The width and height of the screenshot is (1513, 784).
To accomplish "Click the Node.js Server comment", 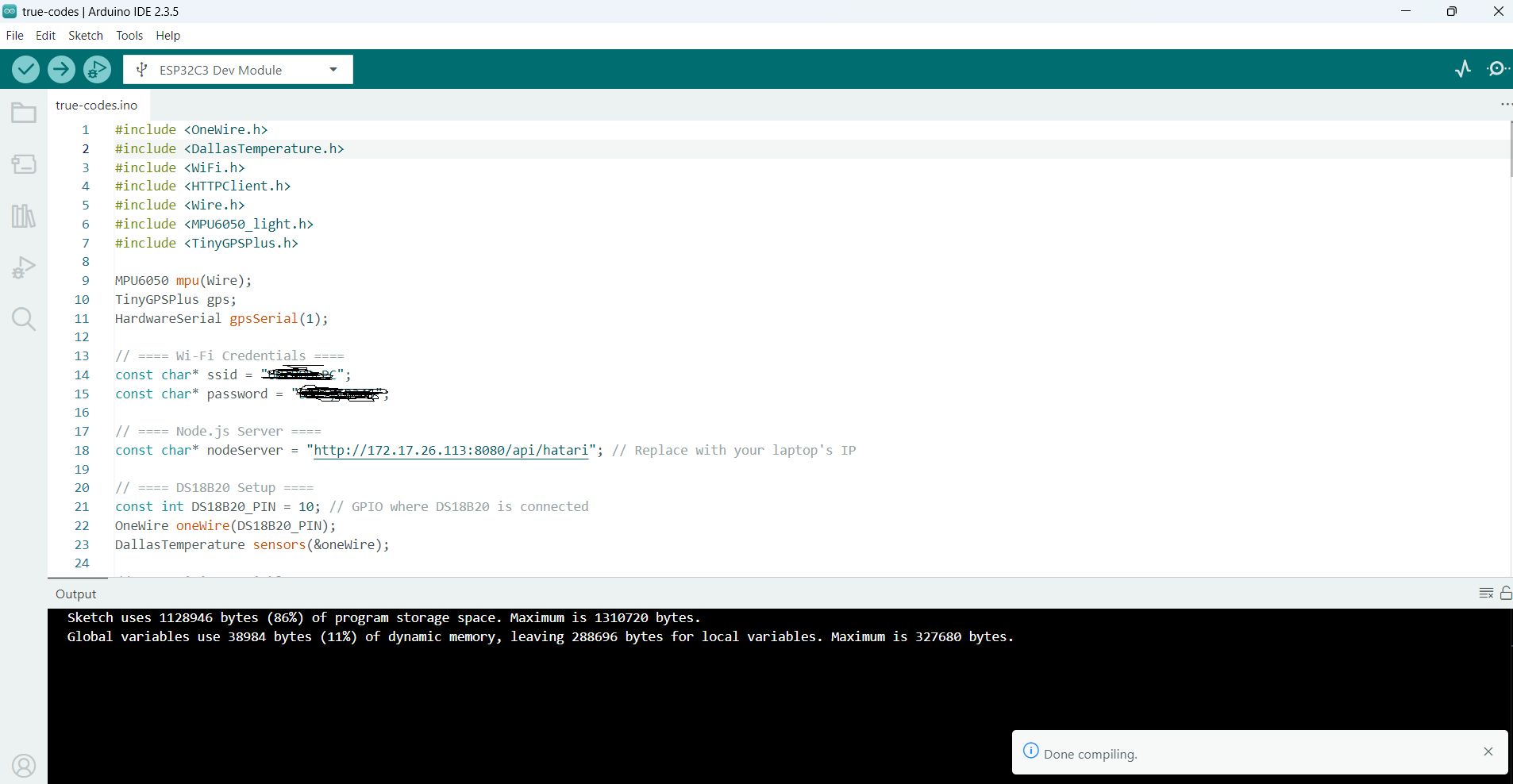I will pos(218,431).
